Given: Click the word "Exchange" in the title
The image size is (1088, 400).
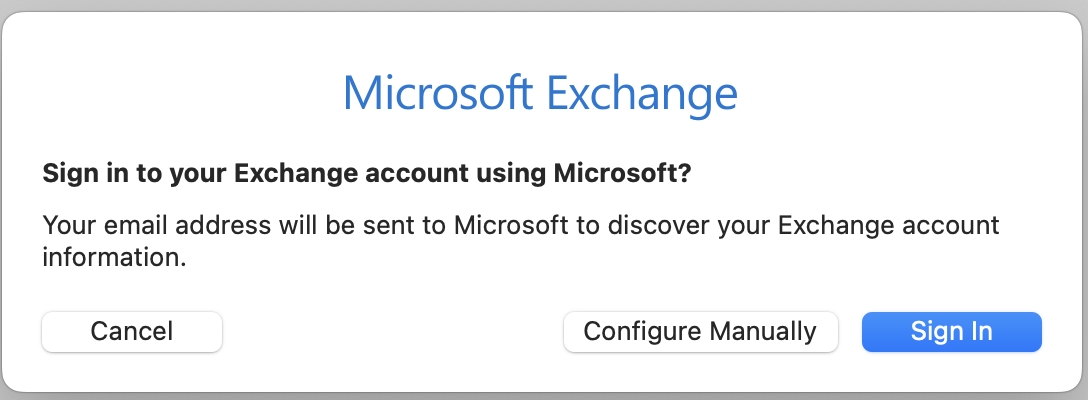Looking at the screenshot, I should (x=643, y=94).
